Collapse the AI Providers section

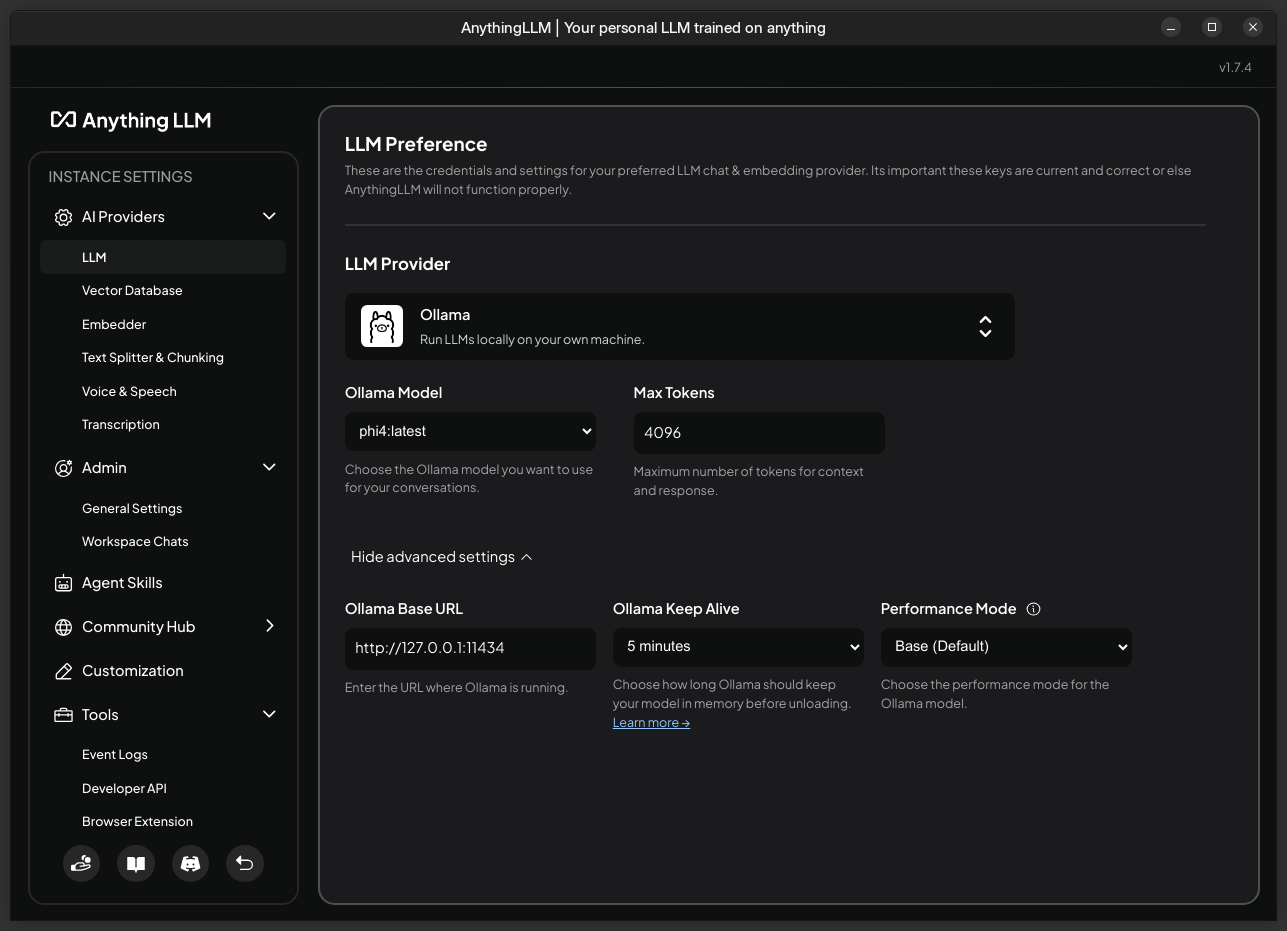point(269,217)
